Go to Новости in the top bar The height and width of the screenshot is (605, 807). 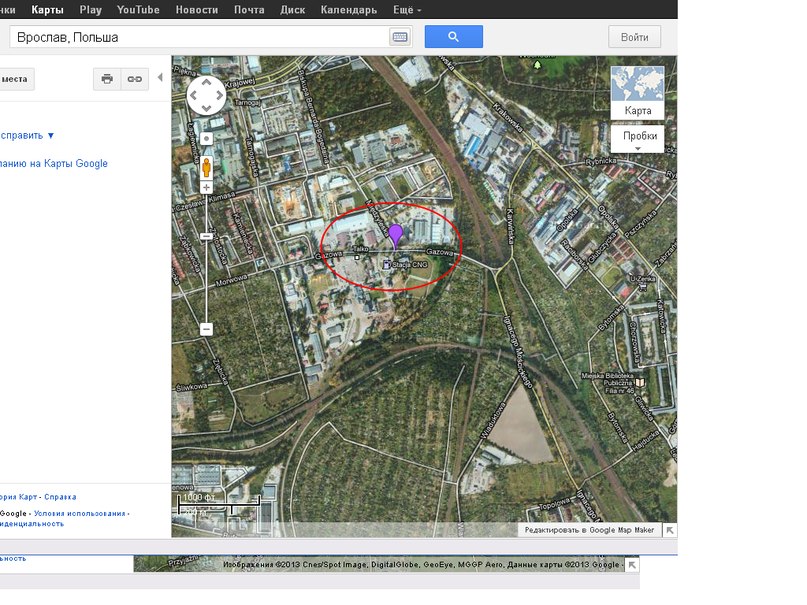[196, 10]
